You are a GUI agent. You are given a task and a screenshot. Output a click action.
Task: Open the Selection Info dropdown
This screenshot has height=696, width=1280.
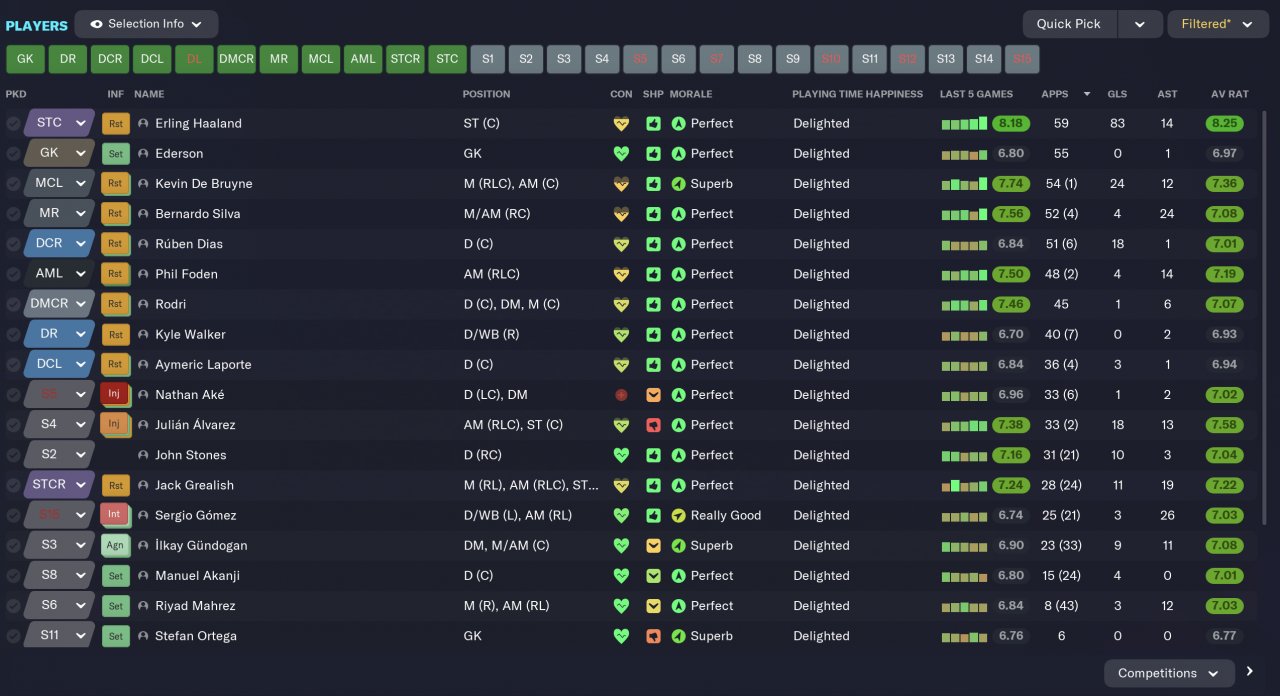(x=146, y=24)
